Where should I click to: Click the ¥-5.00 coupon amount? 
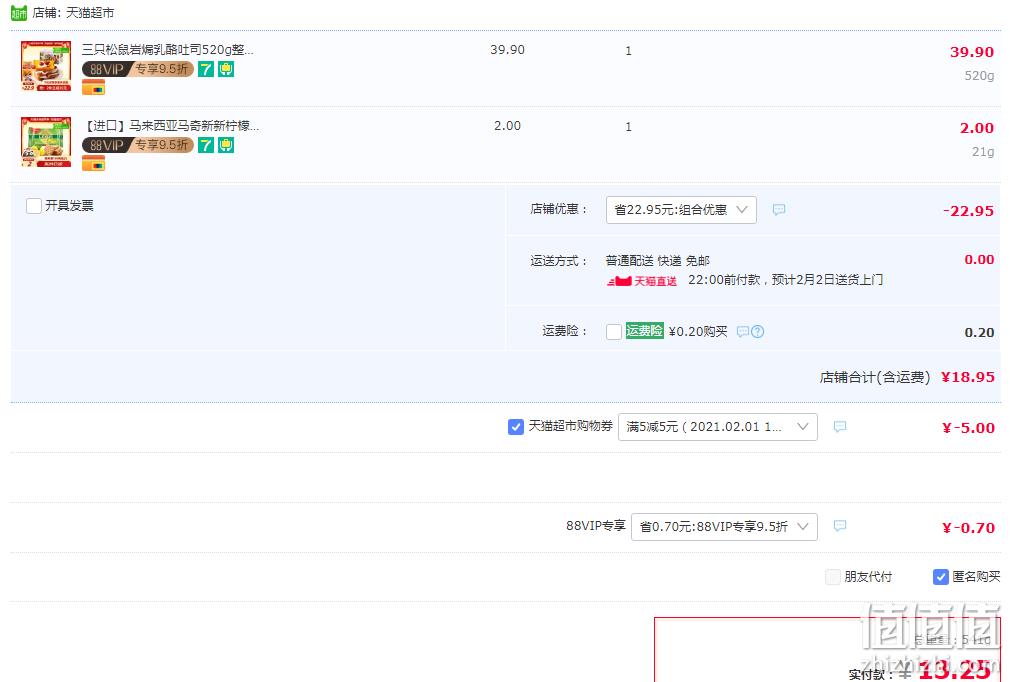[x=968, y=428]
